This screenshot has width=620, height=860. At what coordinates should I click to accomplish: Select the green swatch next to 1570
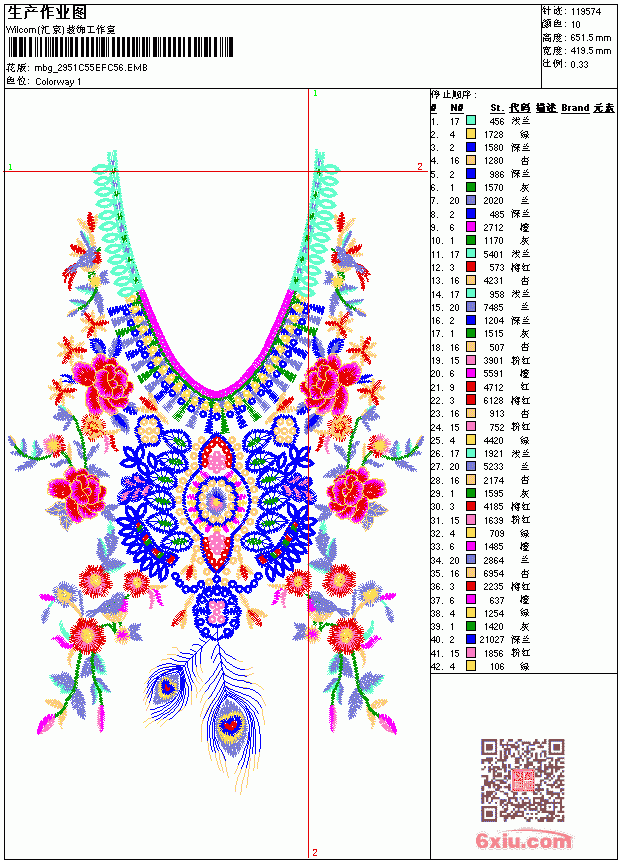click(471, 187)
